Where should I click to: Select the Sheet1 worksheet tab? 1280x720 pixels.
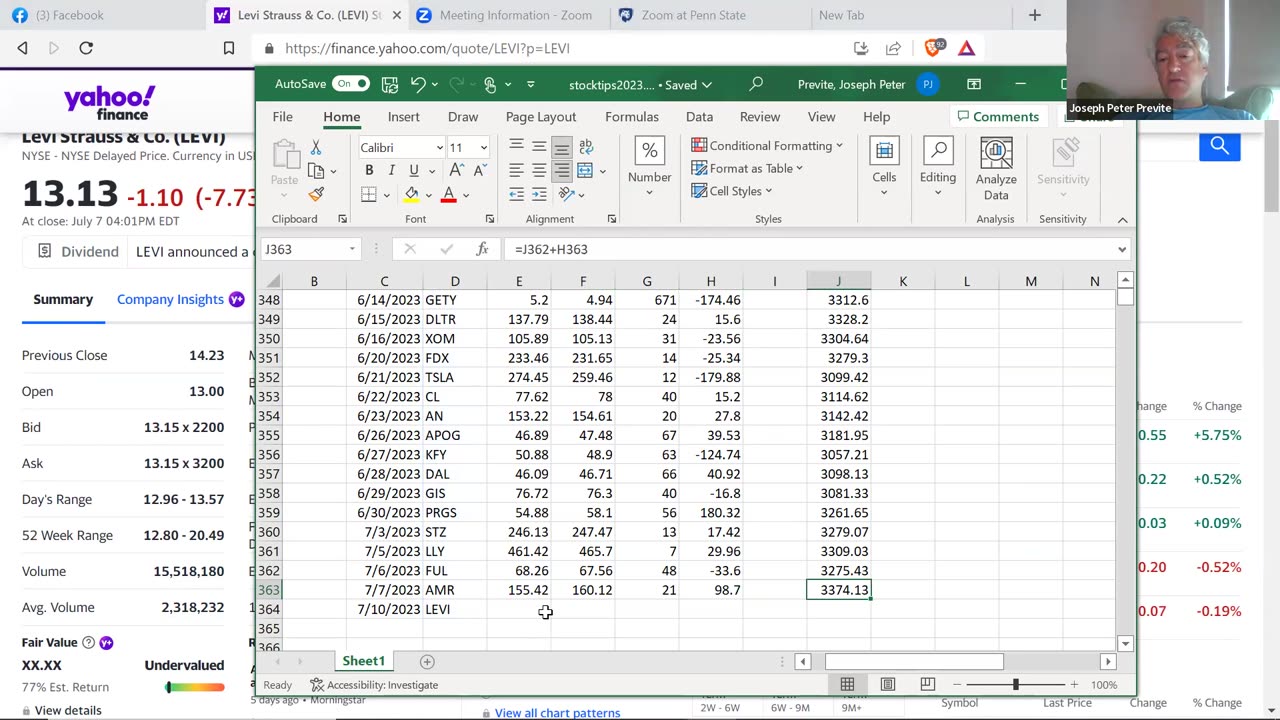(363, 661)
